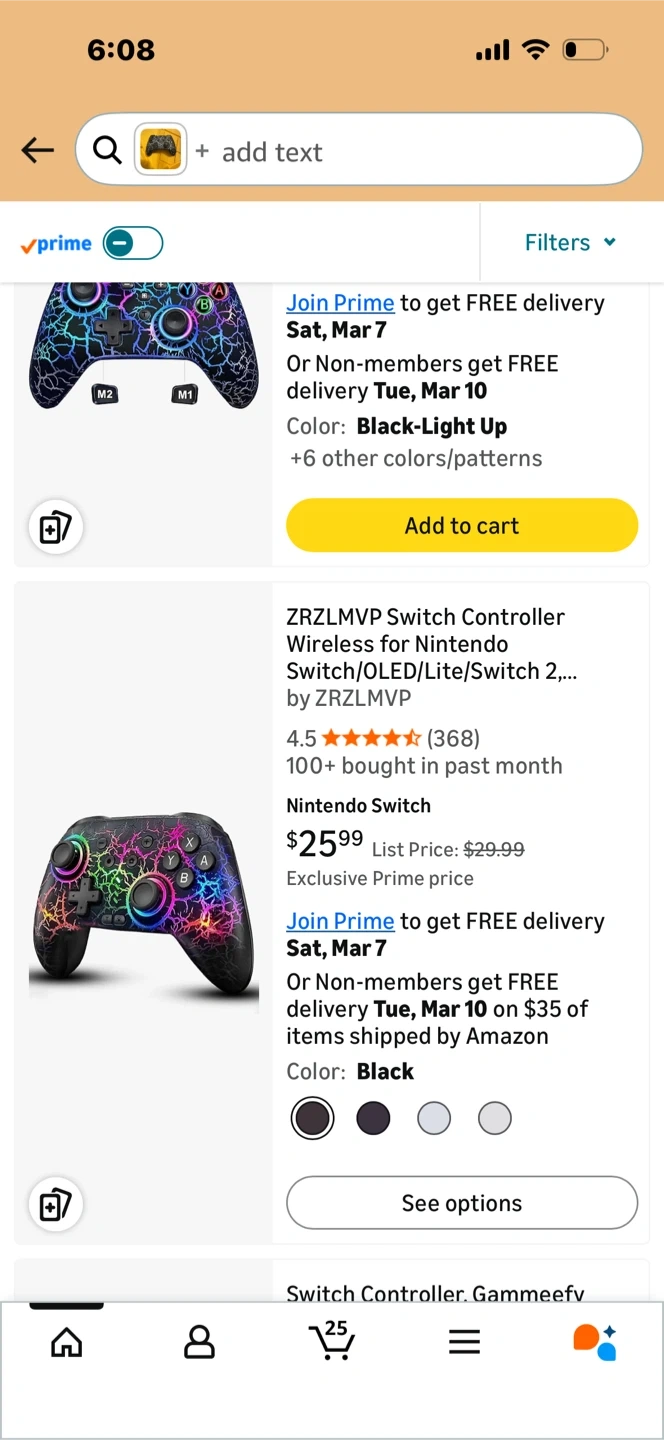Image resolution: width=664 pixels, height=1440 pixels.
Task: Click the yellow Add to cart button
Action: tap(462, 525)
